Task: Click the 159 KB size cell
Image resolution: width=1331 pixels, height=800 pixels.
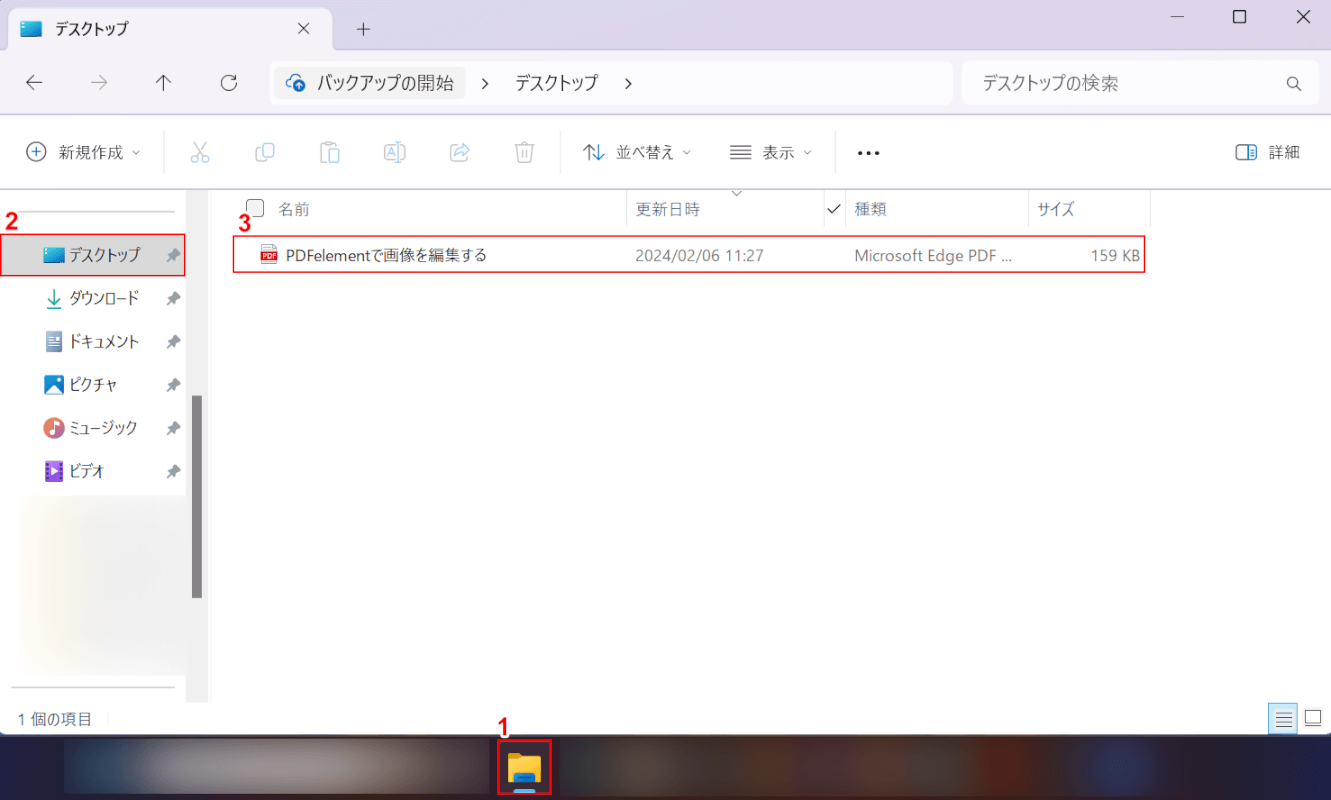Action: tap(1115, 255)
